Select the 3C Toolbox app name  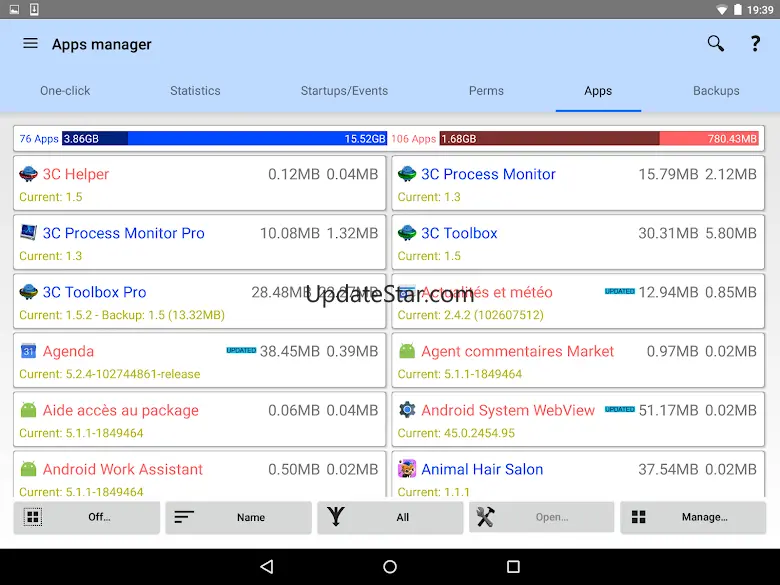click(459, 233)
